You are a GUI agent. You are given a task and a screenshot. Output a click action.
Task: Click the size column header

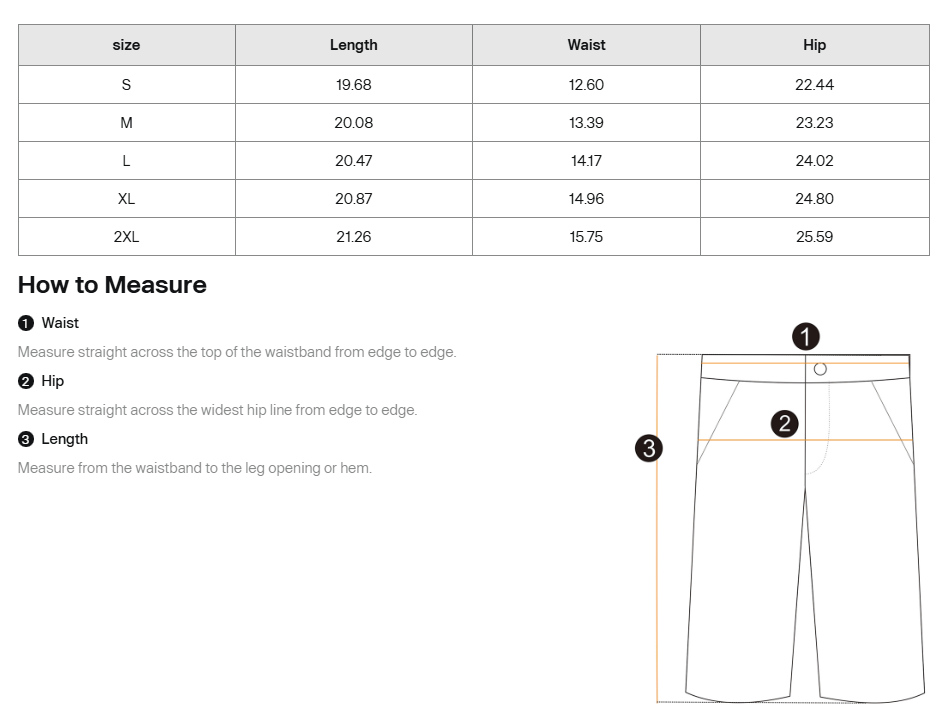(126, 45)
